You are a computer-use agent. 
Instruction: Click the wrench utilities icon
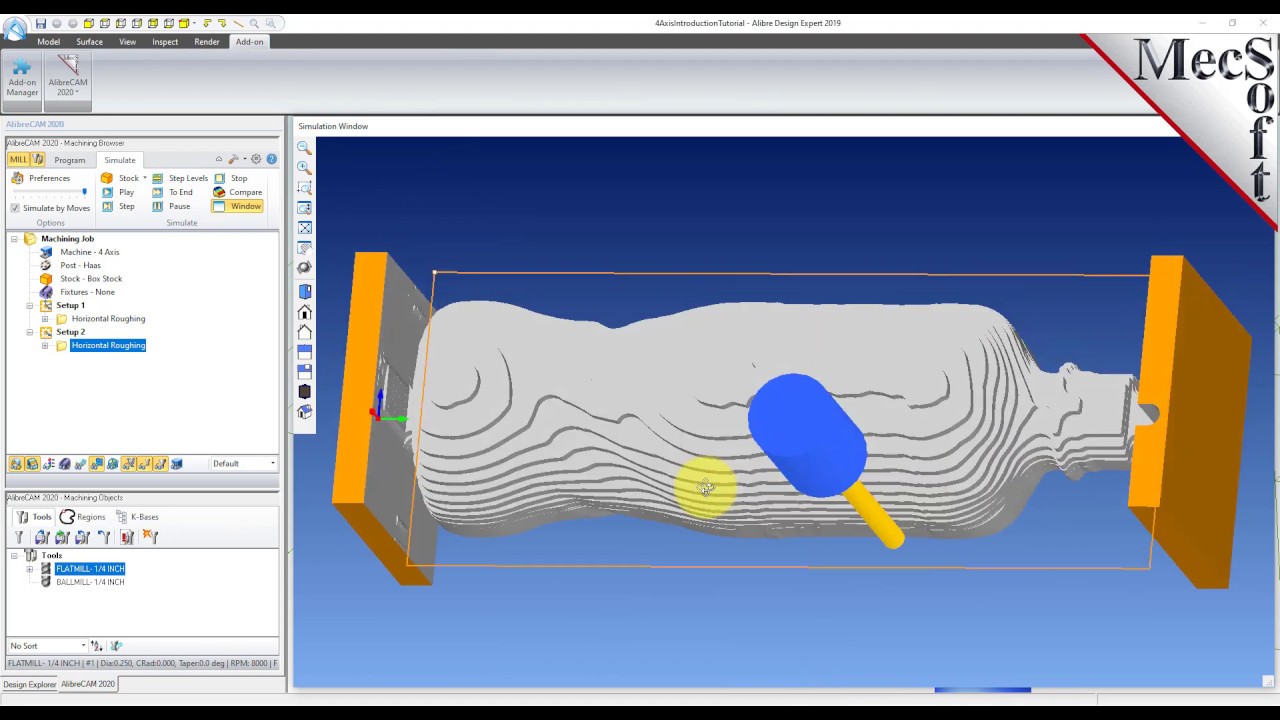tap(233, 159)
